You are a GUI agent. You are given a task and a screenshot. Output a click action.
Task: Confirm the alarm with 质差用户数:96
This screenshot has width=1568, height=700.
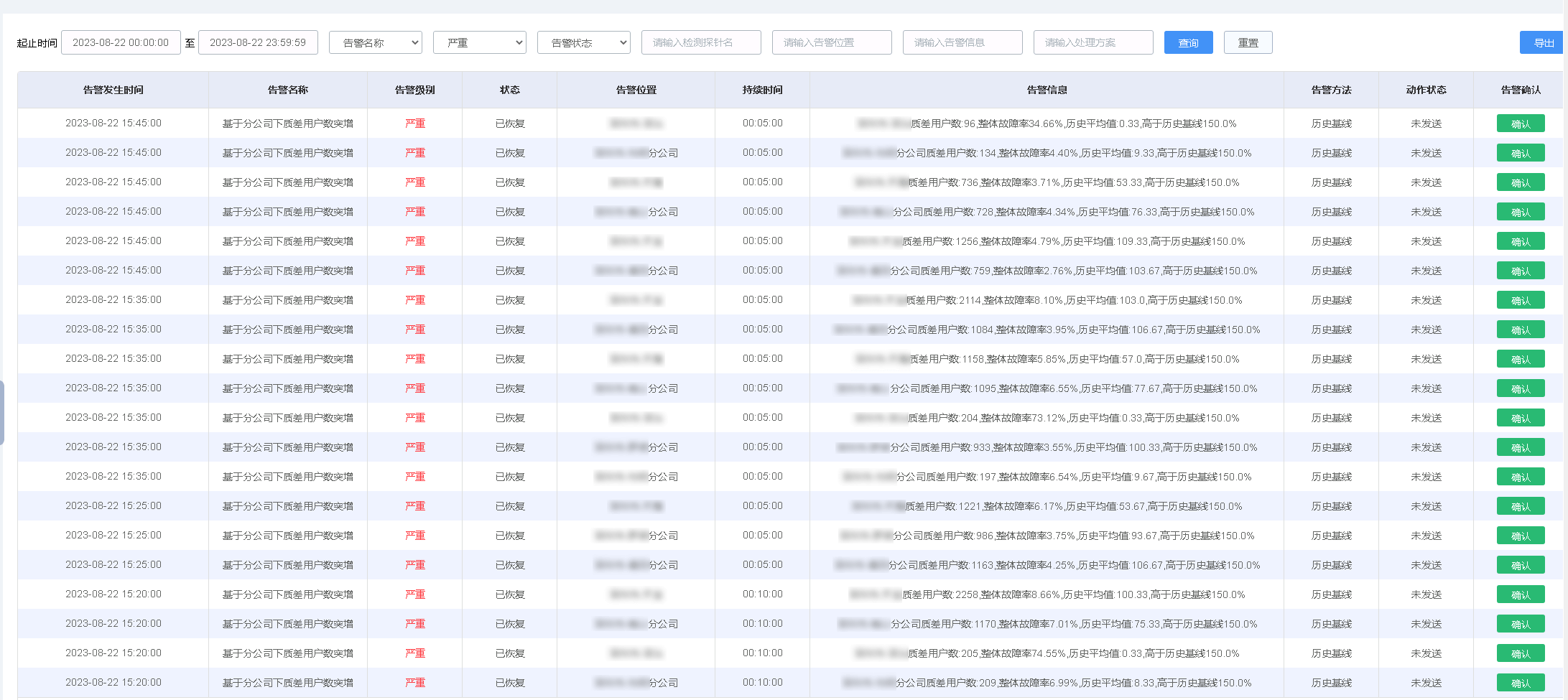click(x=1520, y=123)
